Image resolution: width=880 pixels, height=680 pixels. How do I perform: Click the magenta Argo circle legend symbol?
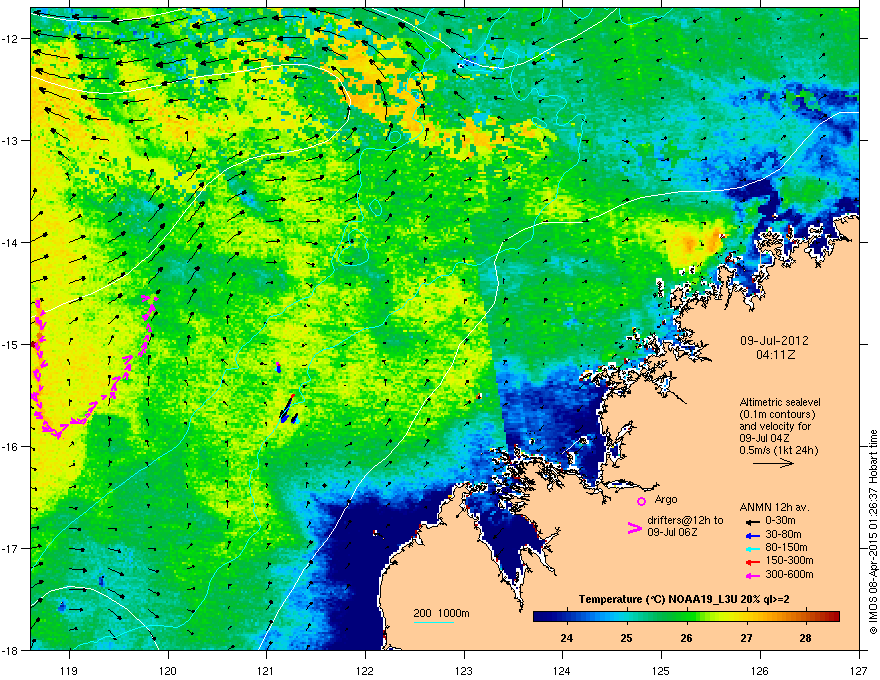click(x=641, y=501)
